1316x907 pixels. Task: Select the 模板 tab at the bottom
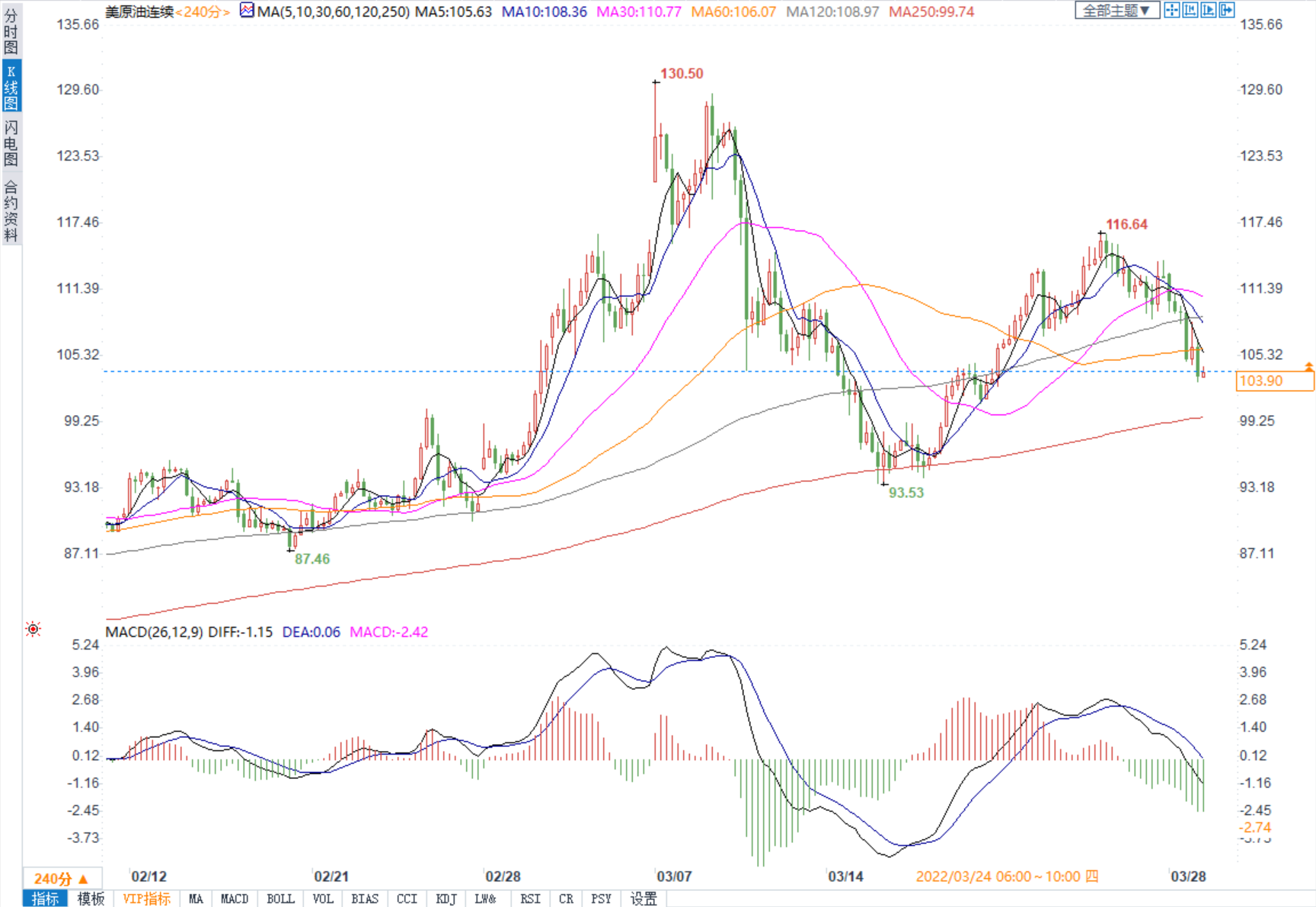(91, 899)
